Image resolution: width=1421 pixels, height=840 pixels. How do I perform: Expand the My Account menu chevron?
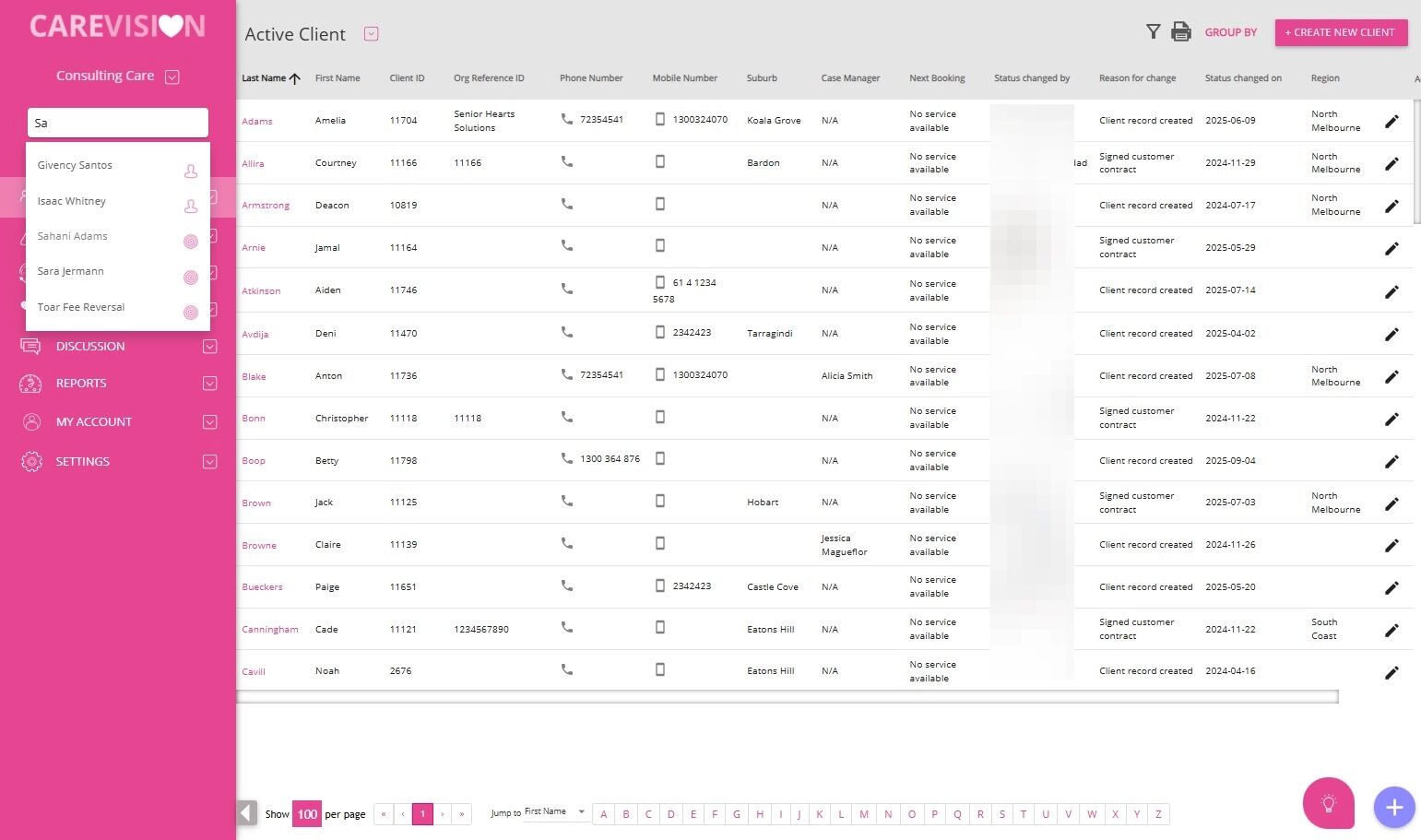(x=210, y=422)
